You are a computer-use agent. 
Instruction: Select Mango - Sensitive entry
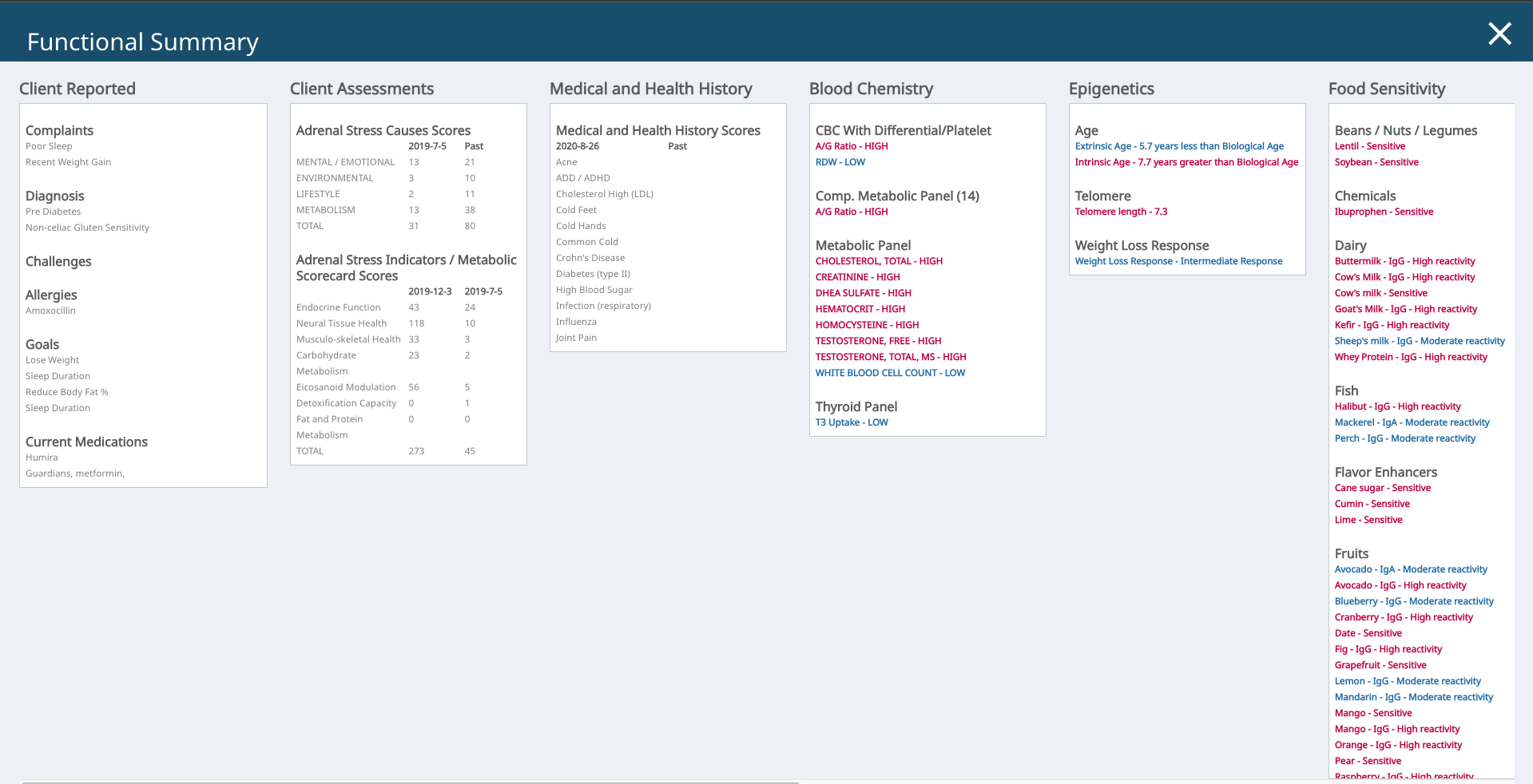1373,713
